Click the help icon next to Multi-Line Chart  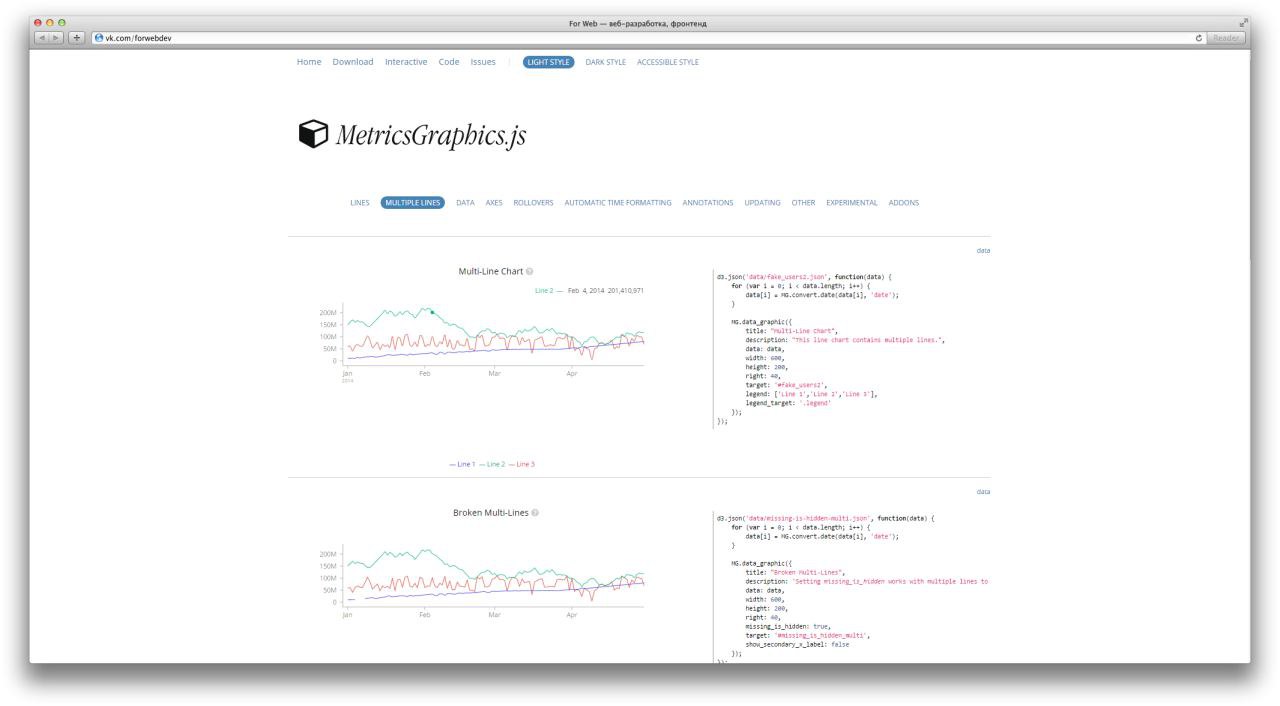[x=530, y=271]
